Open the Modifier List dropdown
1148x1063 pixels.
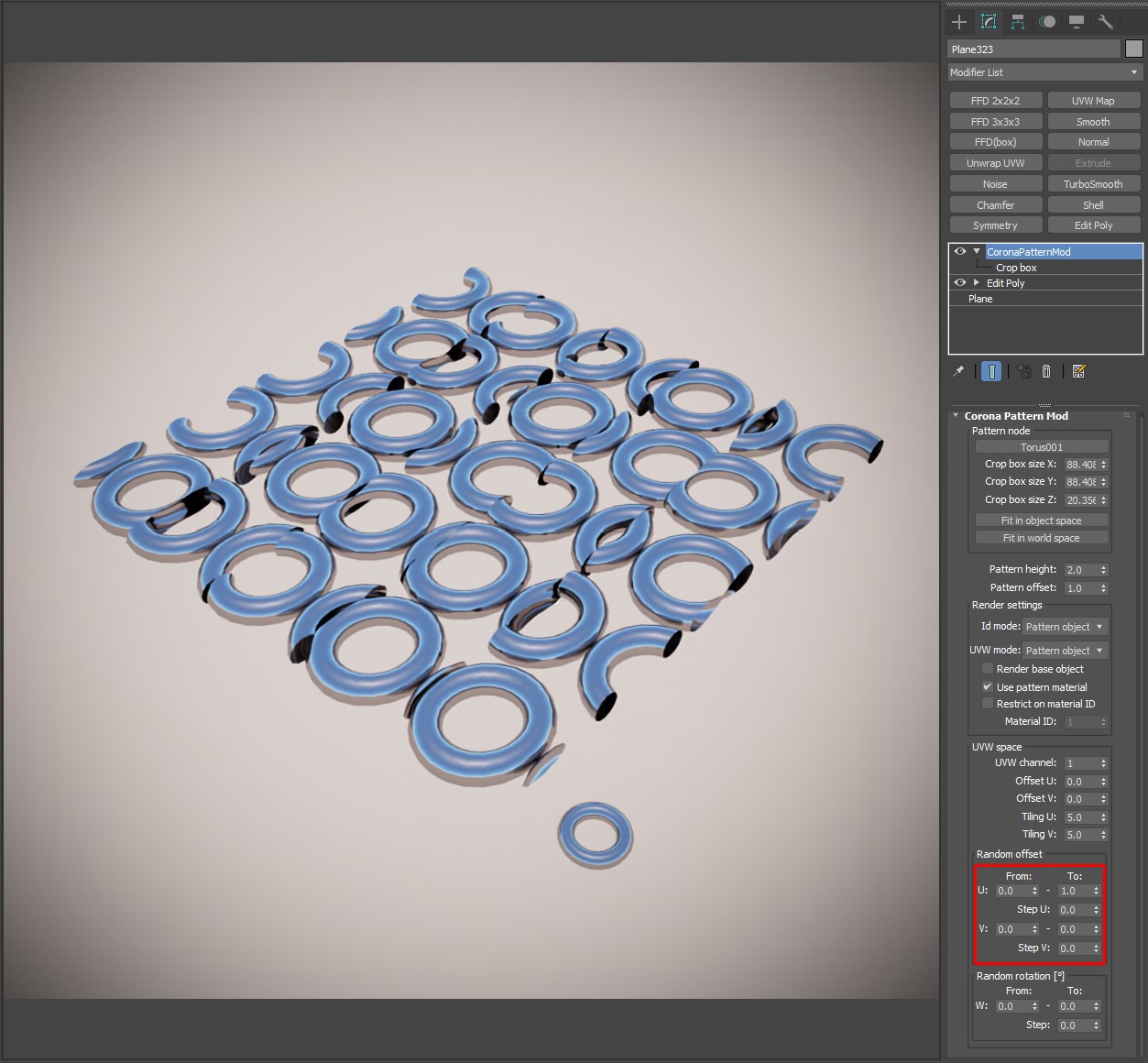coord(1044,72)
